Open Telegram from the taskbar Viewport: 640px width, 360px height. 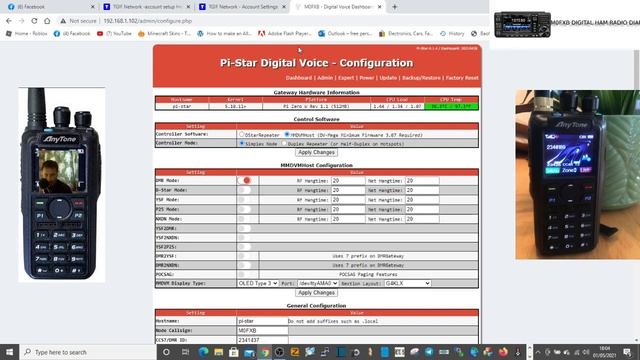coord(429,352)
